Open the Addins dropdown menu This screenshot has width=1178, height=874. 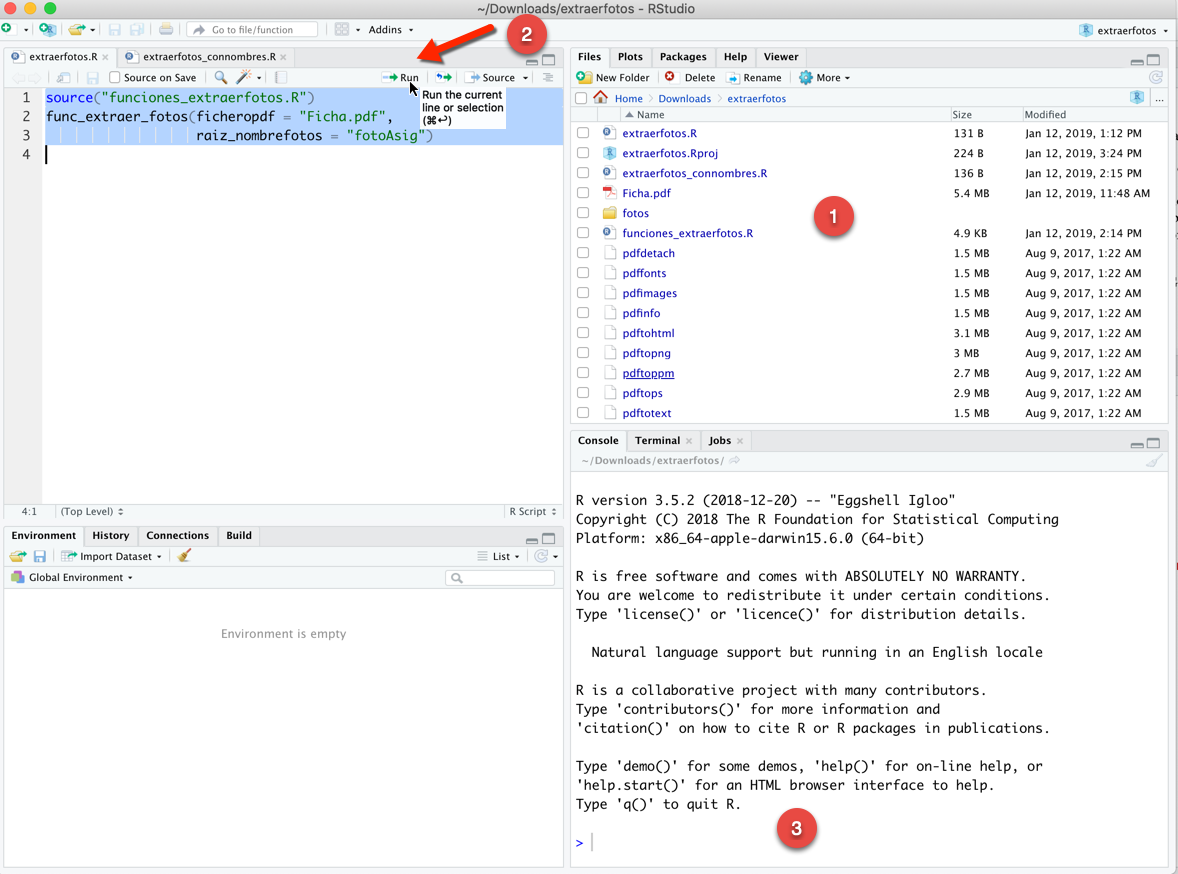click(x=391, y=29)
